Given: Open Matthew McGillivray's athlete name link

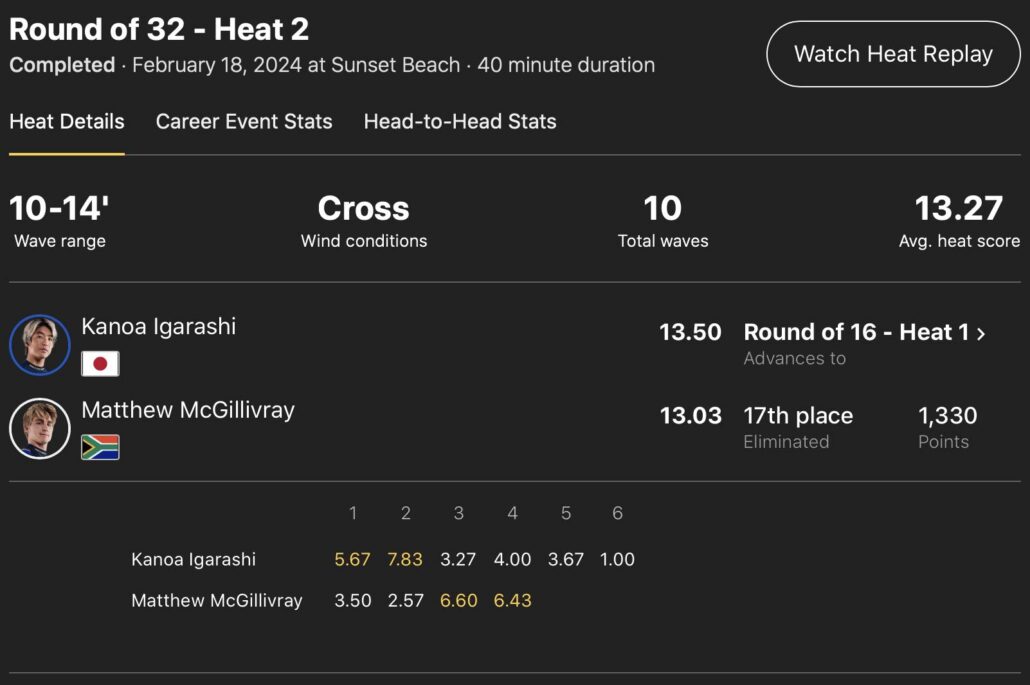Looking at the screenshot, I should (x=188, y=410).
